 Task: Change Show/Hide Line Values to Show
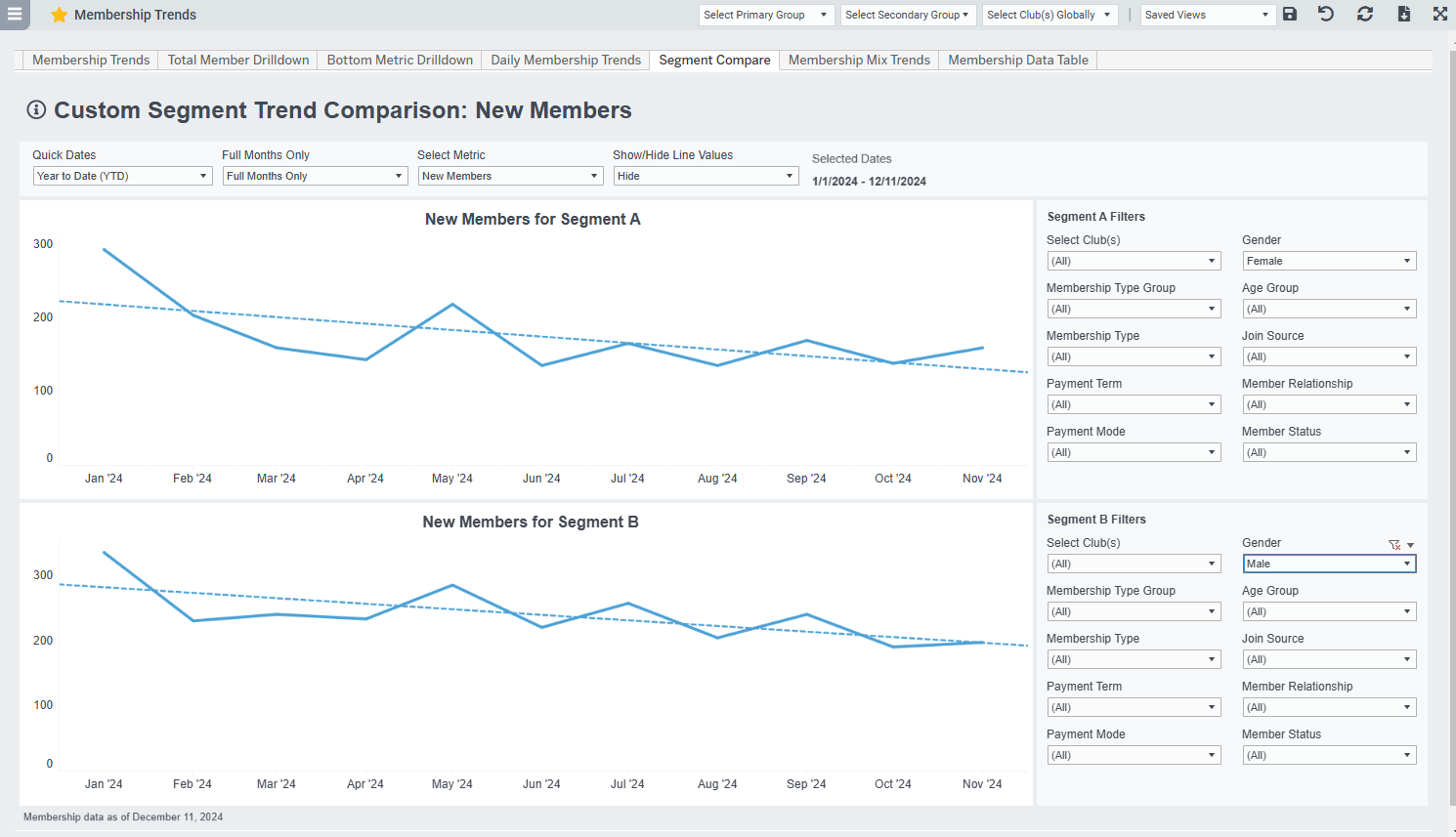(706, 176)
